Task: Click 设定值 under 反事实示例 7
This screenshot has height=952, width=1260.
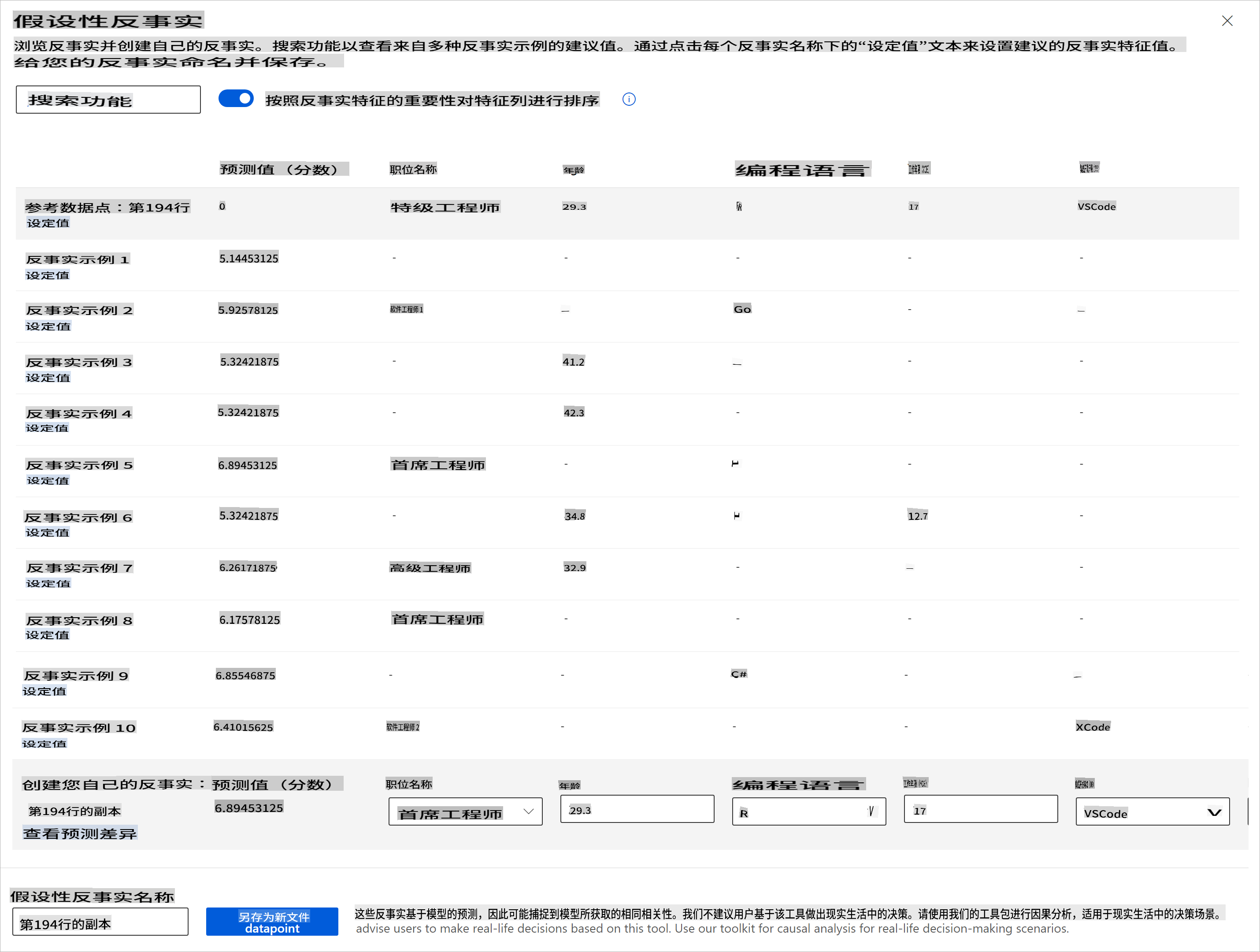Action: tap(48, 583)
